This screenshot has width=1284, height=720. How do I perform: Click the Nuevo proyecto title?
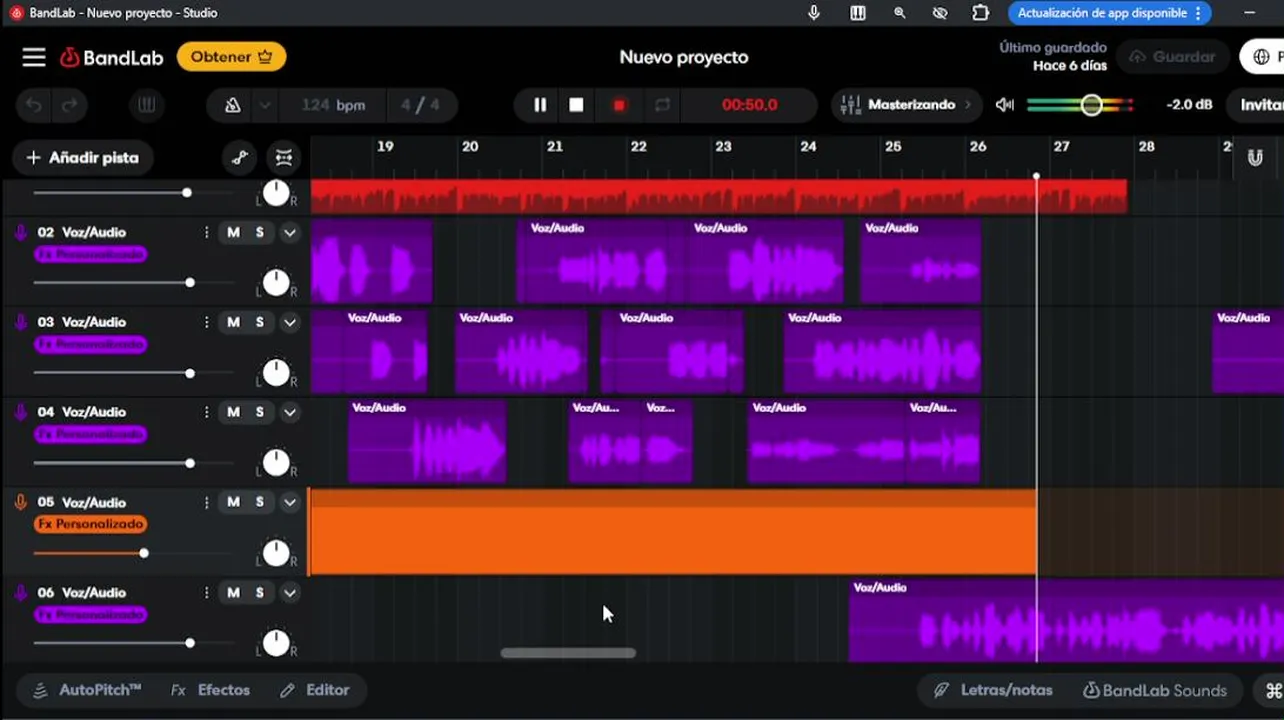click(684, 57)
